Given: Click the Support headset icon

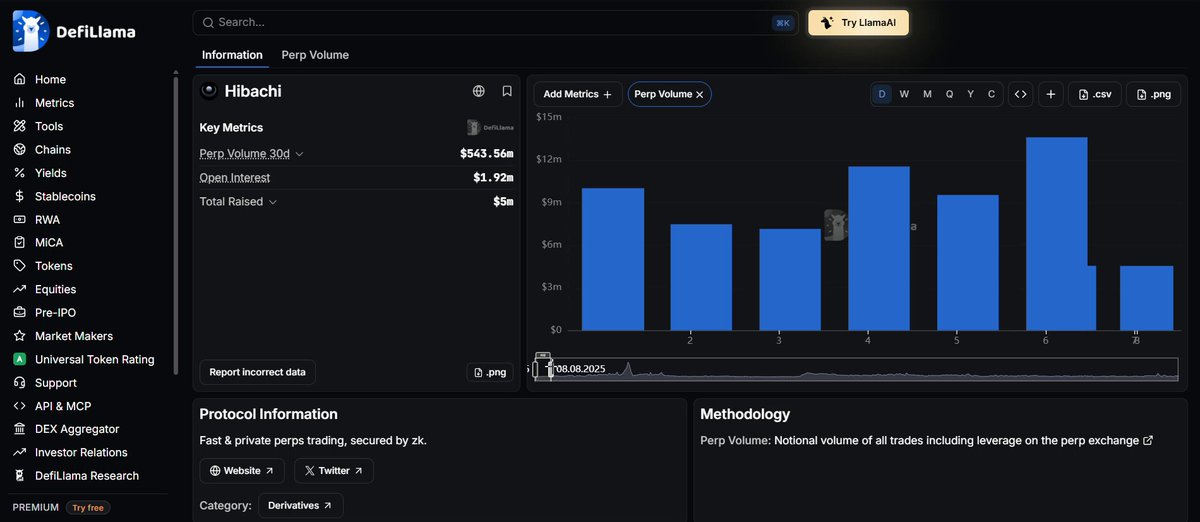Looking at the screenshot, I should point(19,383).
